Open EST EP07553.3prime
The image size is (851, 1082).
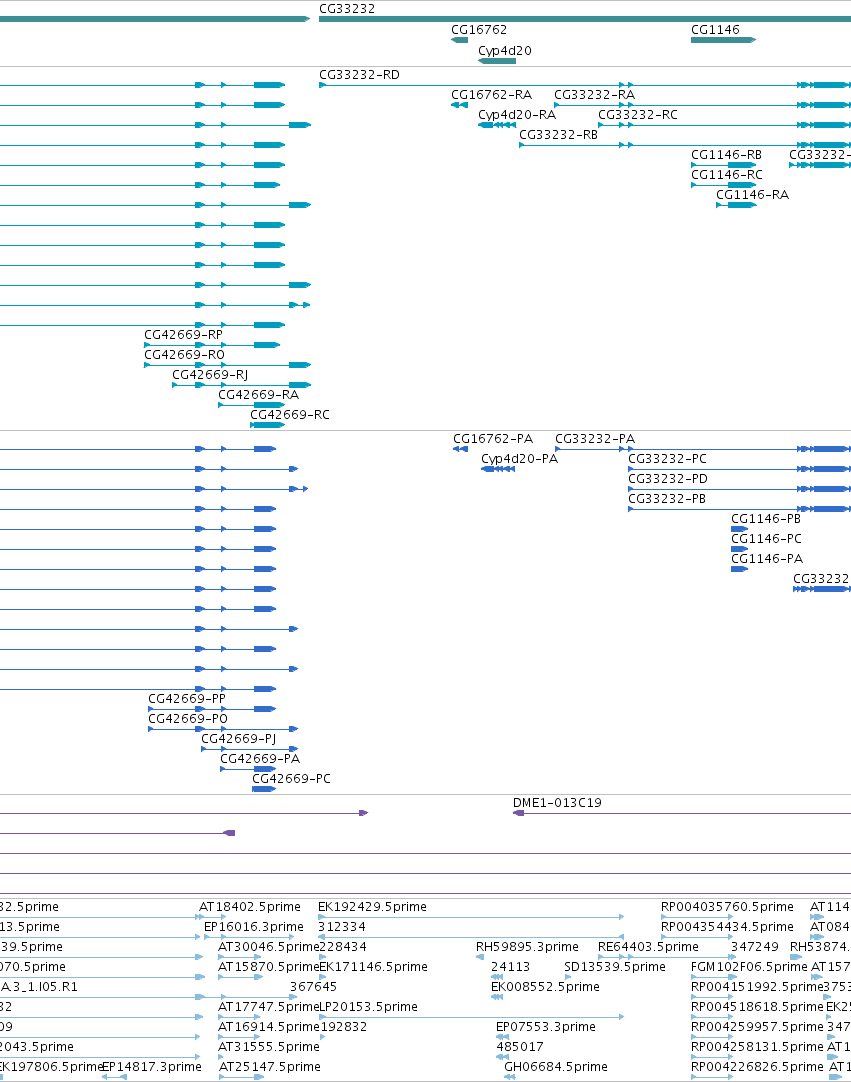pyautogui.click(x=545, y=1027)
